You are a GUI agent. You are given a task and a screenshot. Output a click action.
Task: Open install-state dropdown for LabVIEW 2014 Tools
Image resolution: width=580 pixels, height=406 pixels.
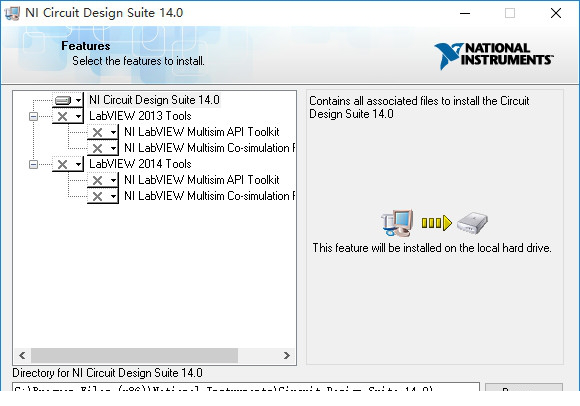point(68,164)
